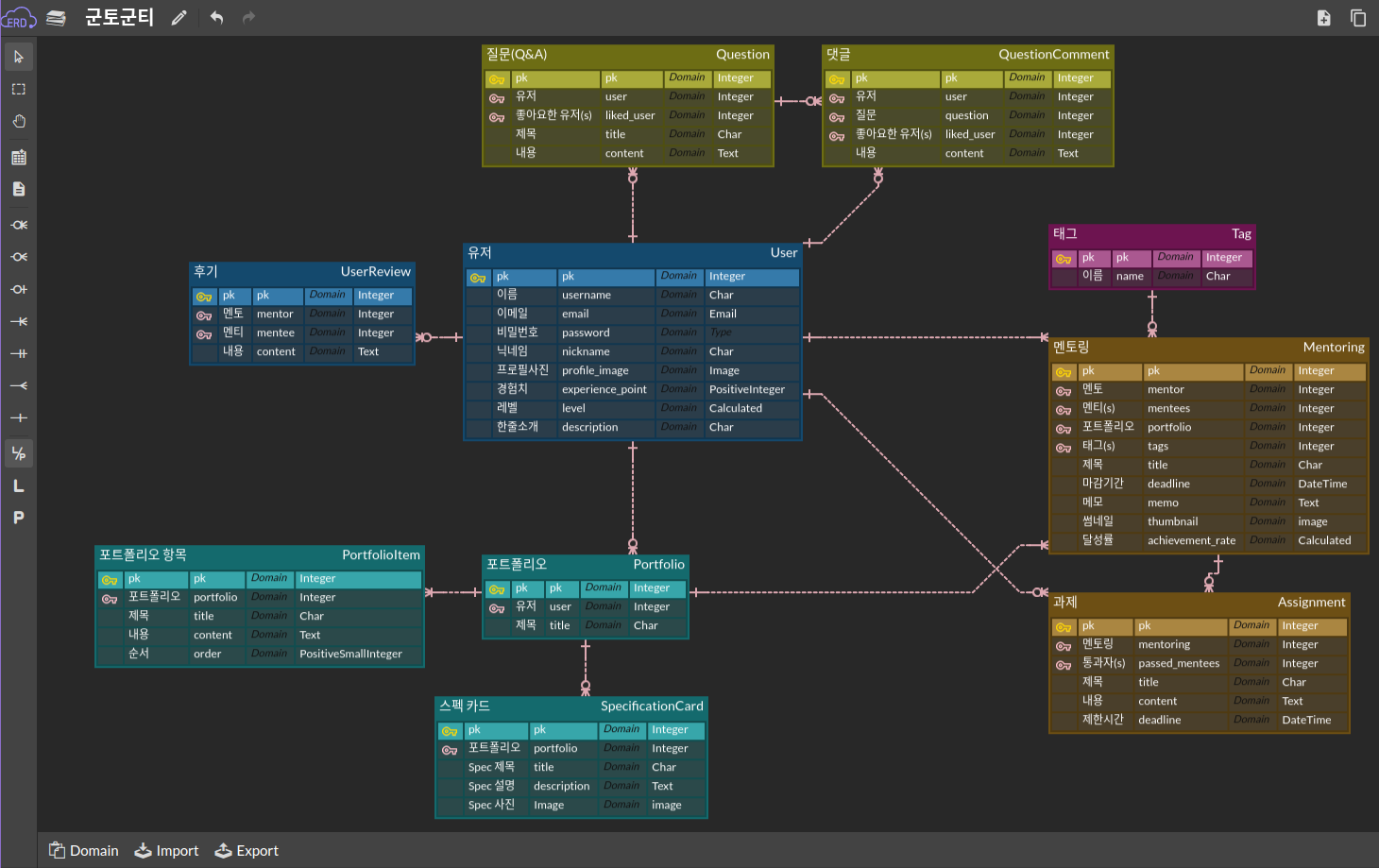Select the pointer cursor tool
Image resolution: width=1379 pixels, height=868 pixels.
(19, 57)
